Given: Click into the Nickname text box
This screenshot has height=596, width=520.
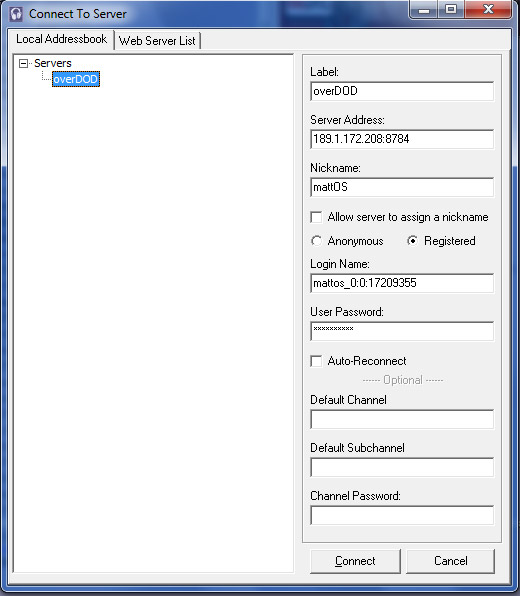Looking at the screenshot, I should tap(402, 187).
